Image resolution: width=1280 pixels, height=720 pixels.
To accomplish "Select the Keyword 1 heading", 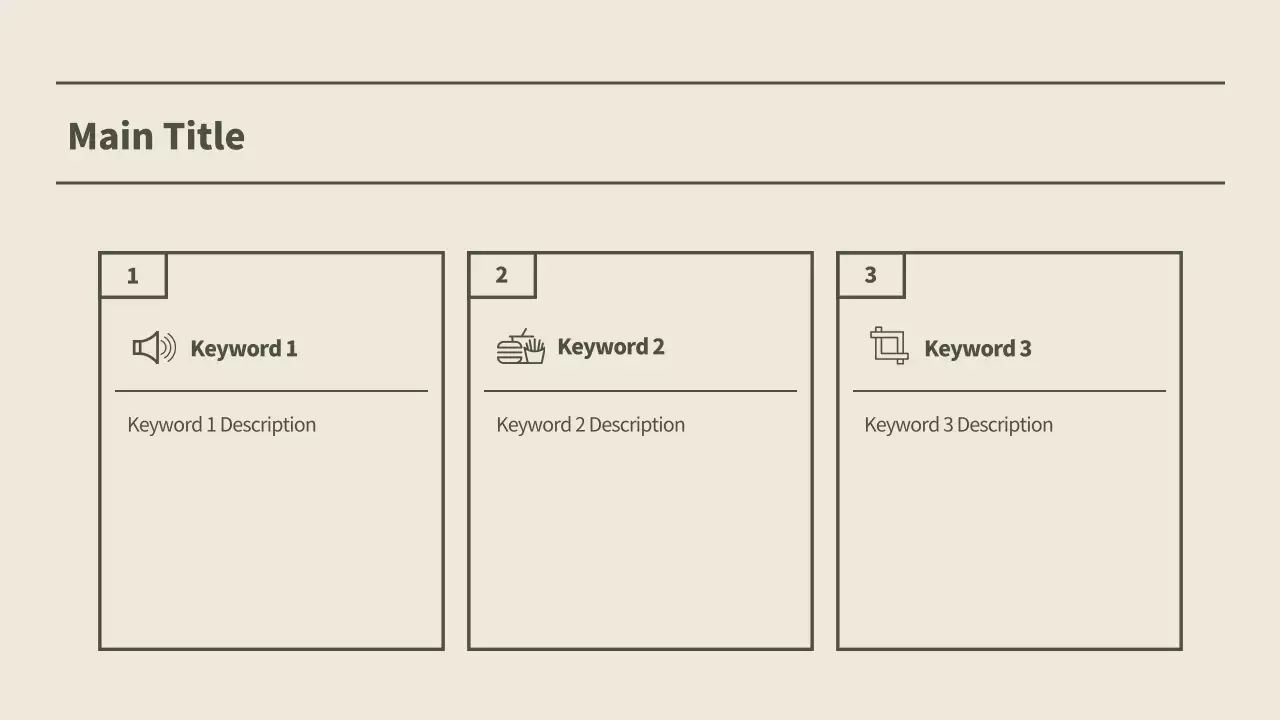I will (243, 349).
